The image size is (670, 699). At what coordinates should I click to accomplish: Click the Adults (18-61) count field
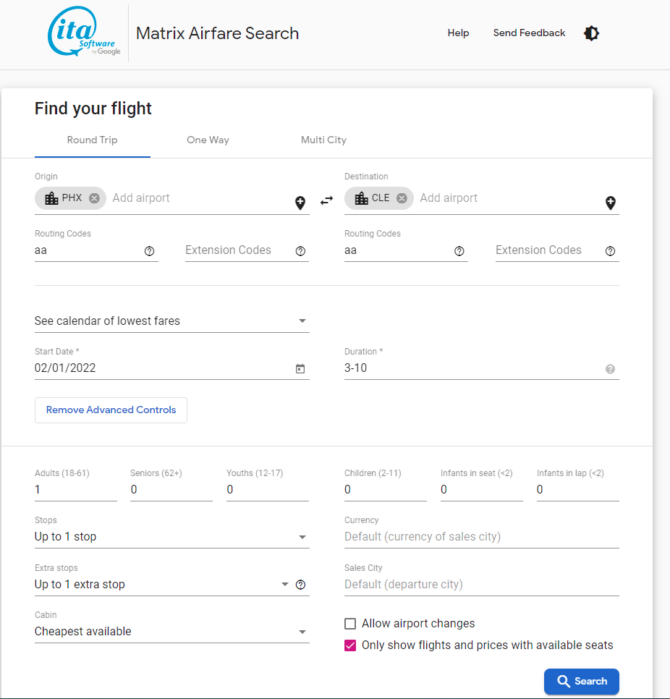76,489
